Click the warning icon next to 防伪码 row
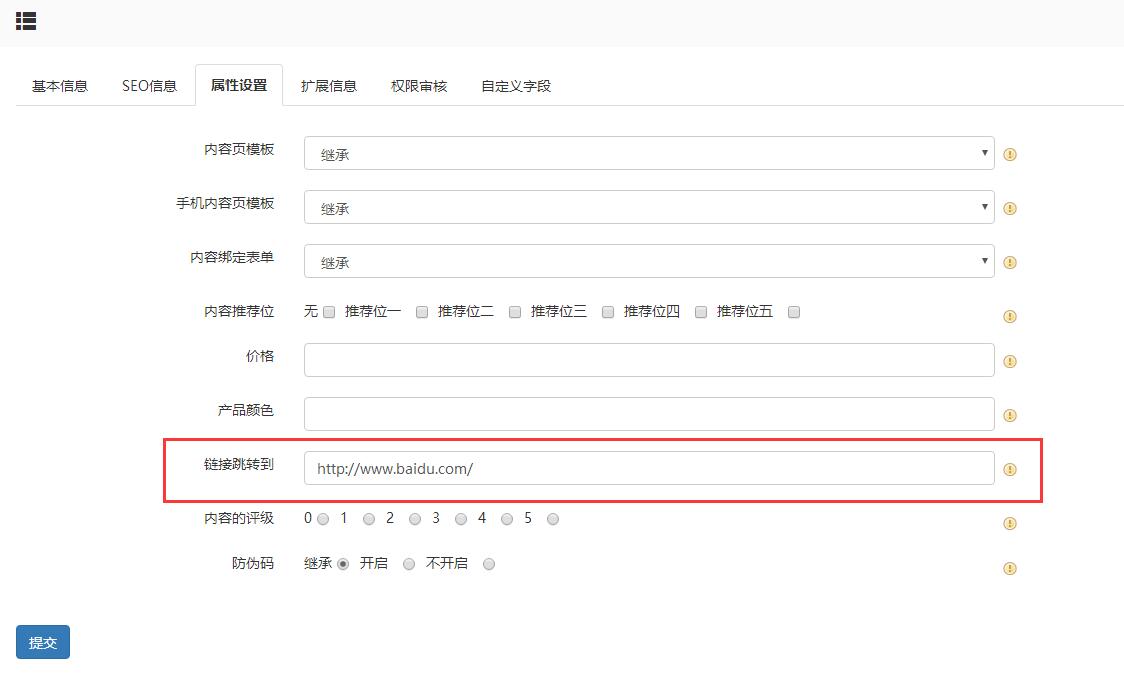Viewport: 1124px width, 699px height. click(x=1009, y=568)
